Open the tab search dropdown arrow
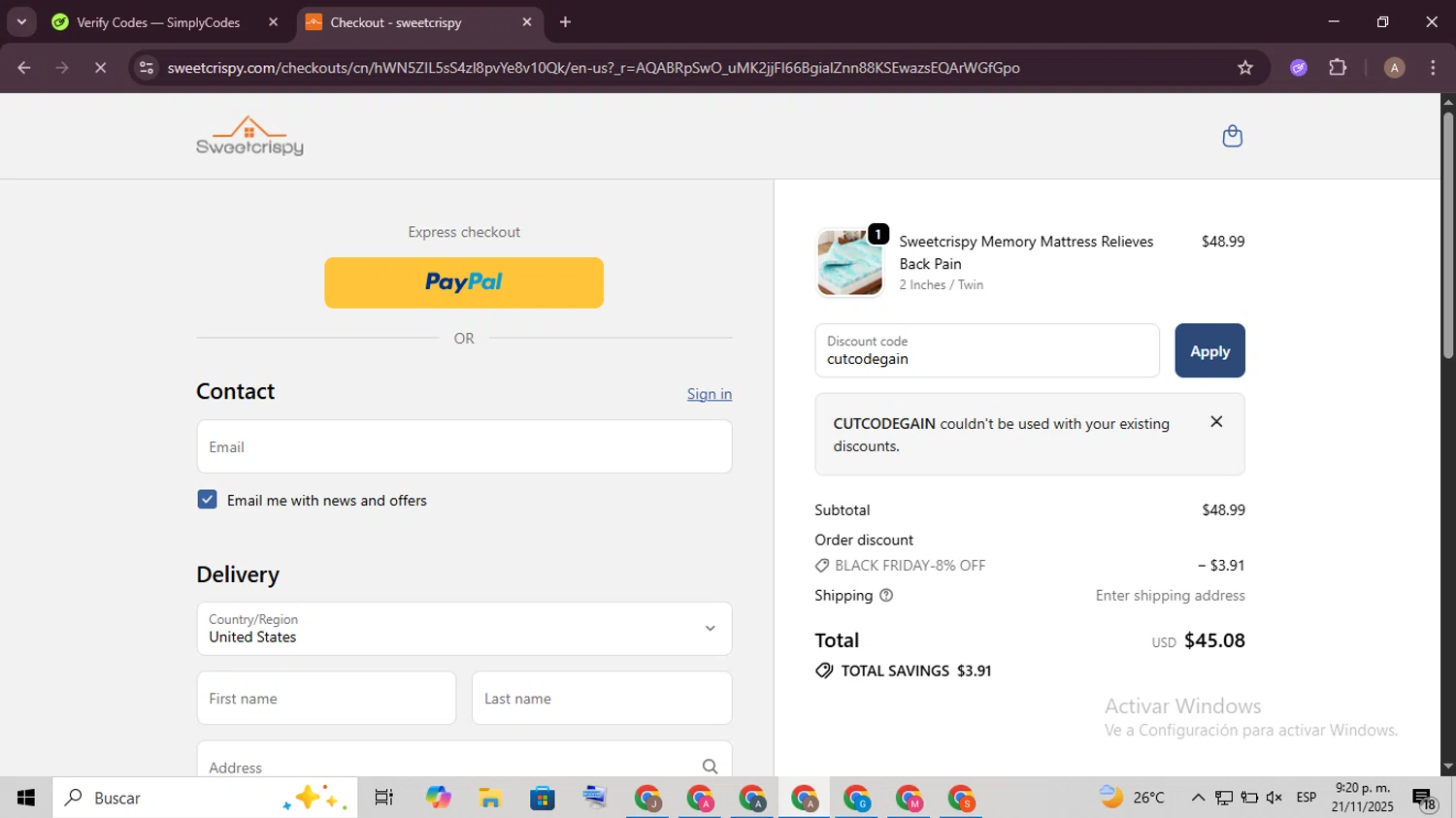Image resolution: width=1456 pixels, height=818 pixels. pyautogui.click(x=21, y=21)
